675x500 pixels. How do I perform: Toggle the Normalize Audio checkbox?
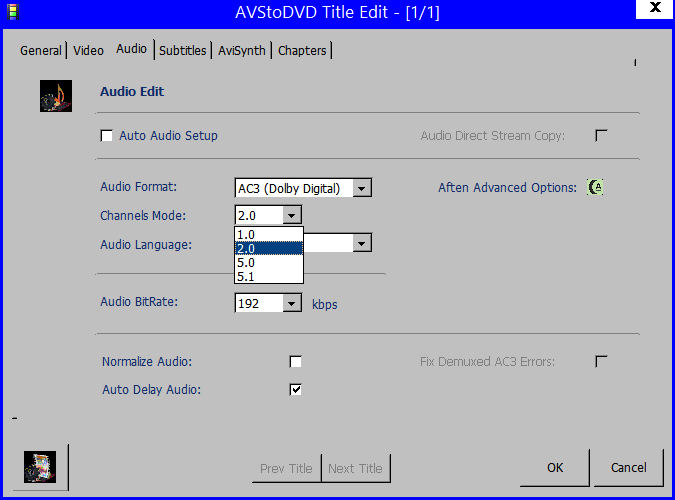(295, 362)
